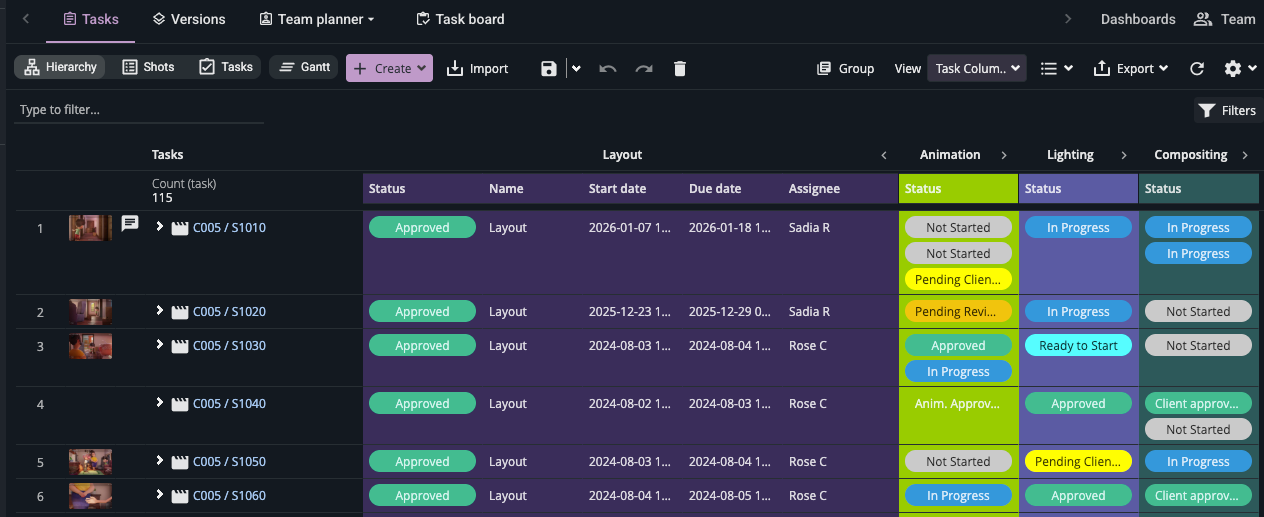Toggle the Gantt chart view
The width and height of the screenshot is (1264, 517).
click(x=304, y=67)
